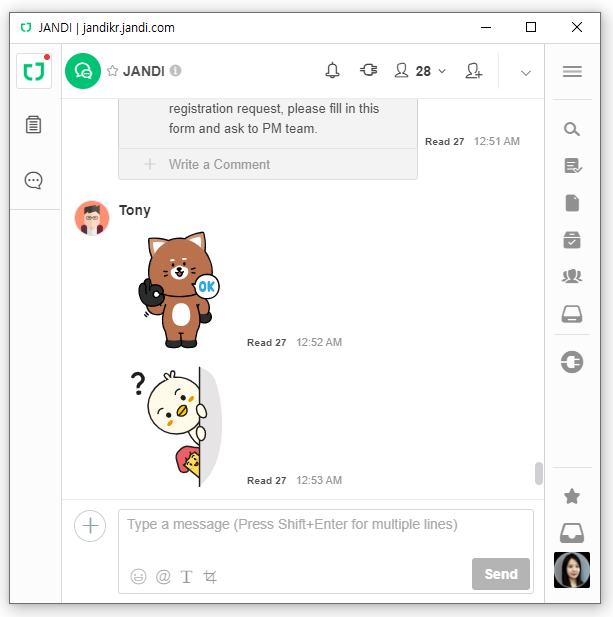
Task: Click the green JANDI topic avatar
Action: 83,71
